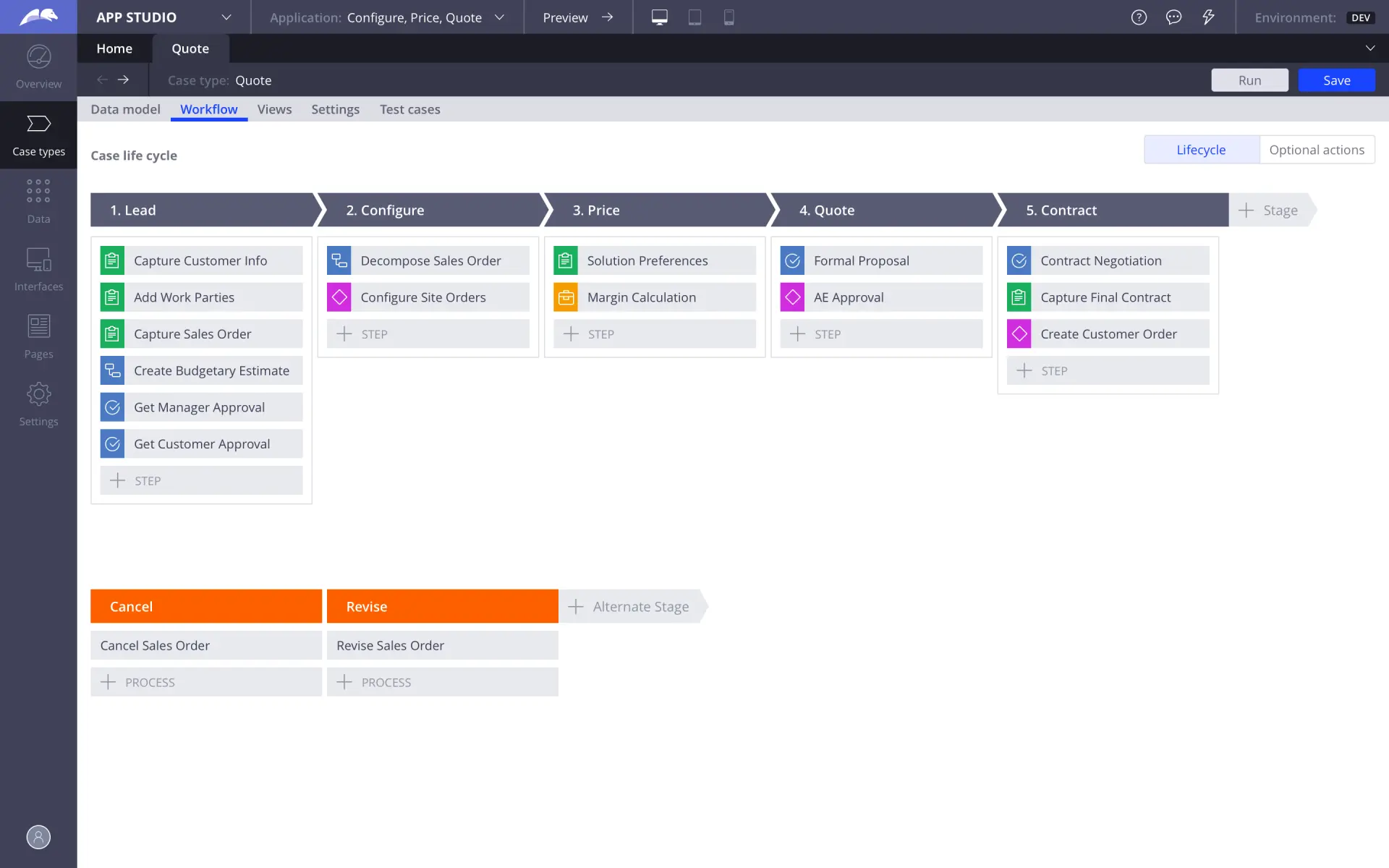
Task: Switch to the Test cases tab
Action: pyautogui.click(x=409, y=109)
